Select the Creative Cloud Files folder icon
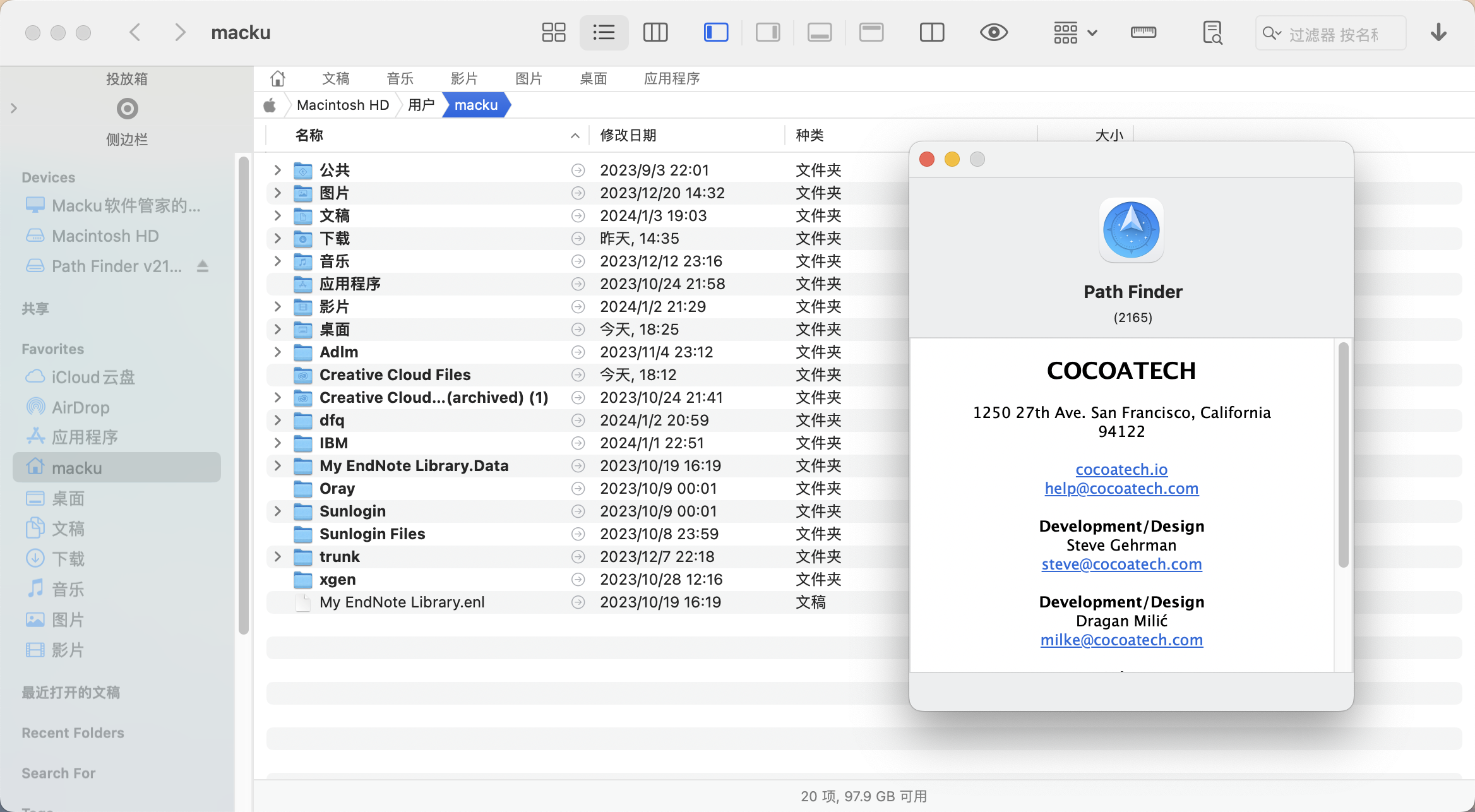 click(x=303, y=375)
